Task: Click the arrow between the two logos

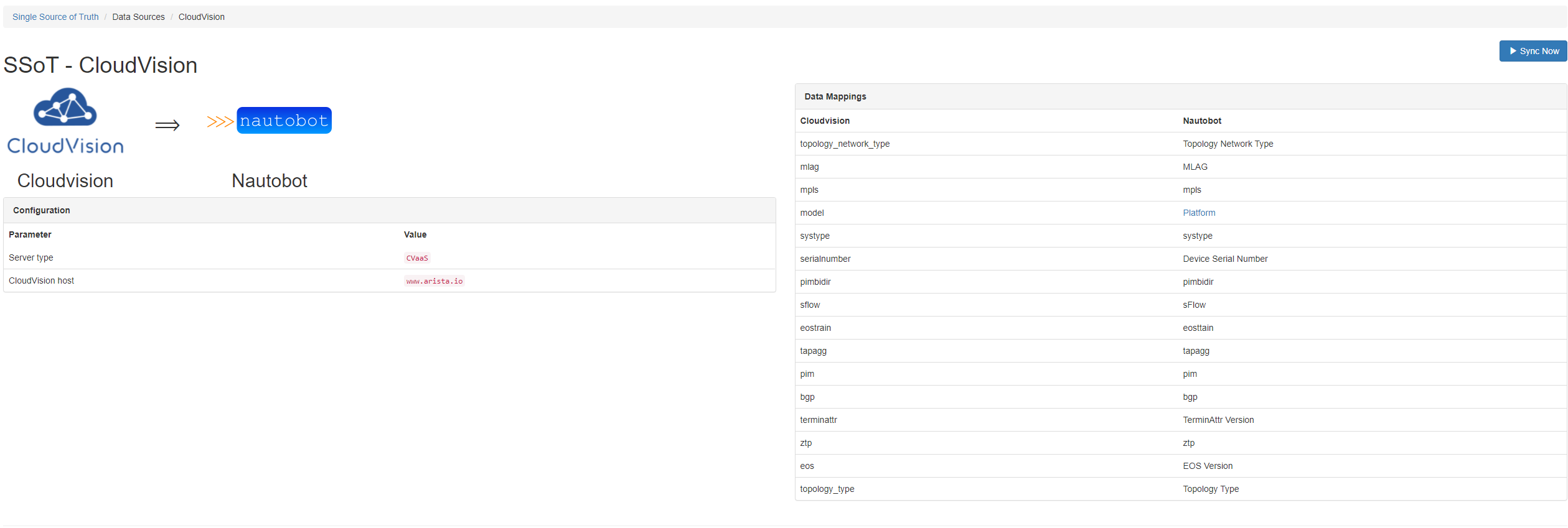Action: pos(167,126)
